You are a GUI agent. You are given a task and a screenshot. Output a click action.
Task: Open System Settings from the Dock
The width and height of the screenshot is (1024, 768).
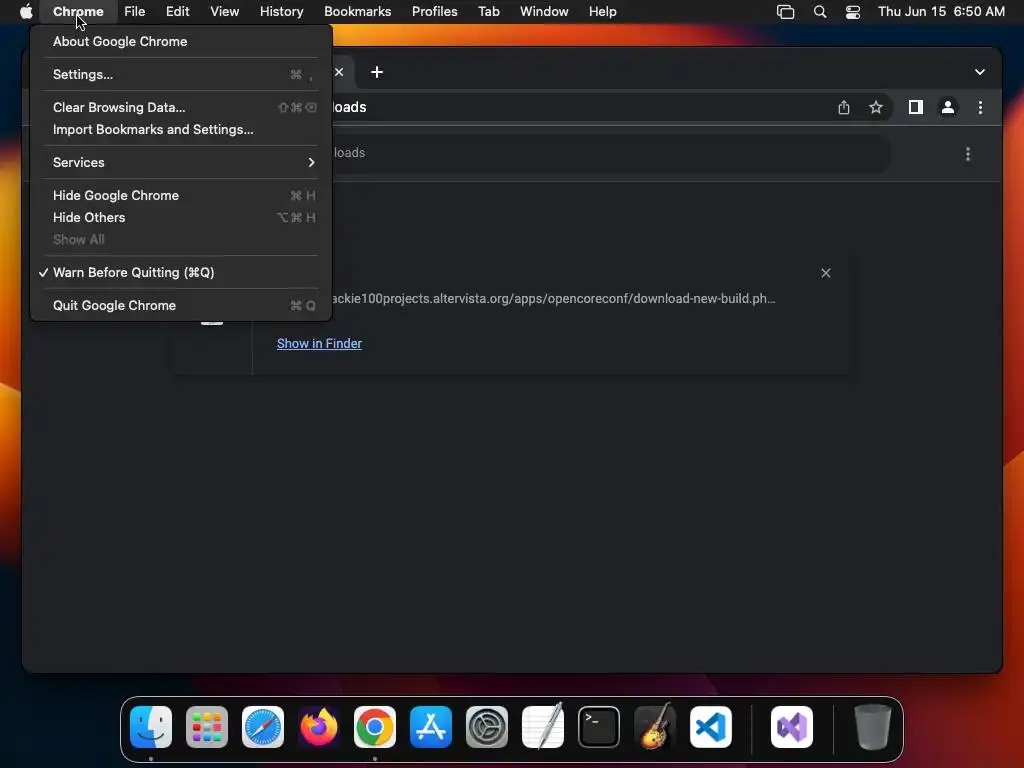click(487, 727)
